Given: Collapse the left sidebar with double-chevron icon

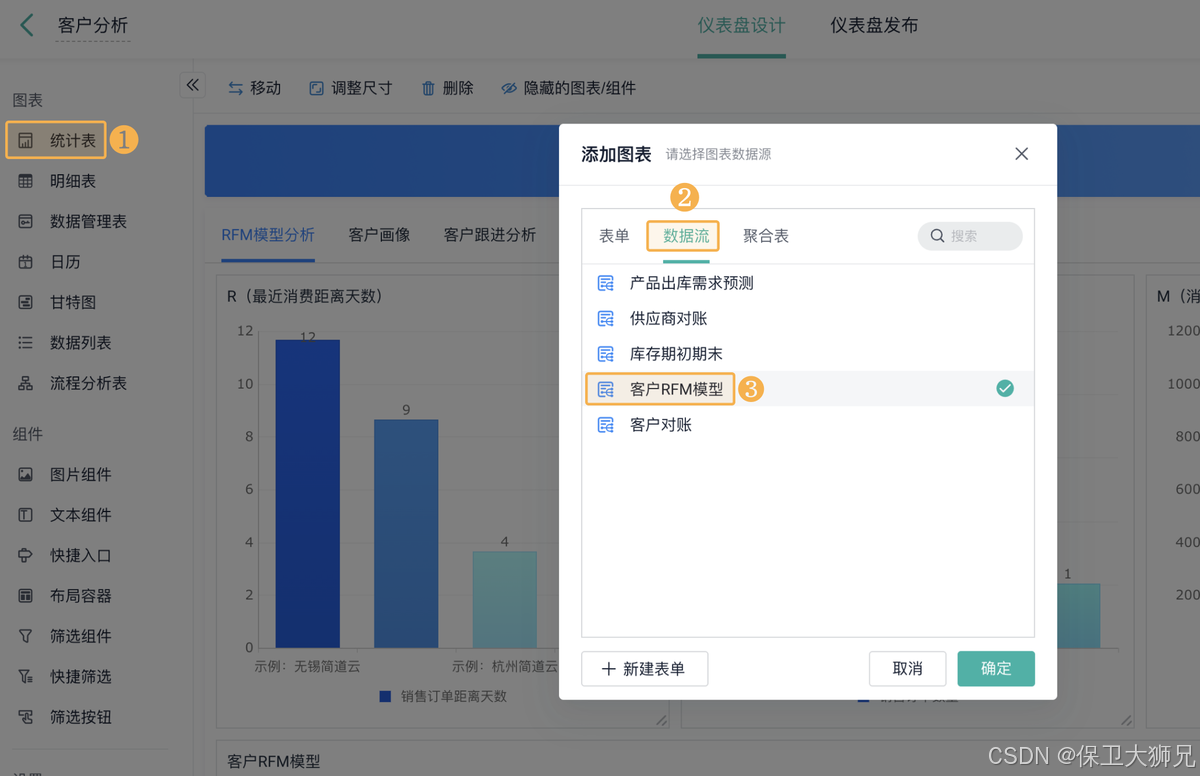Looking at the screenshot, I should click(193, 86).
